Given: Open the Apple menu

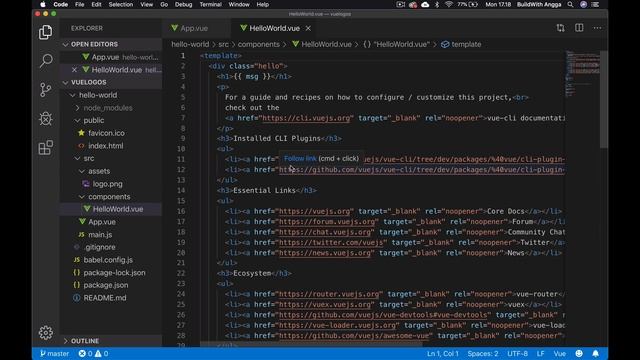Looking at the screenshot, I should click(43, 4).
